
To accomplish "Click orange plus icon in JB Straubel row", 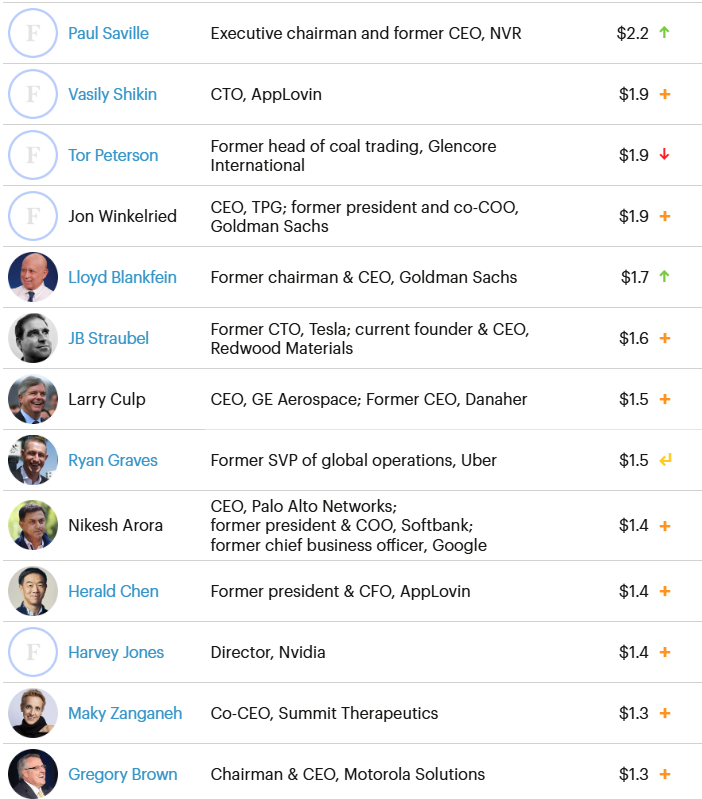I will 665,338.
